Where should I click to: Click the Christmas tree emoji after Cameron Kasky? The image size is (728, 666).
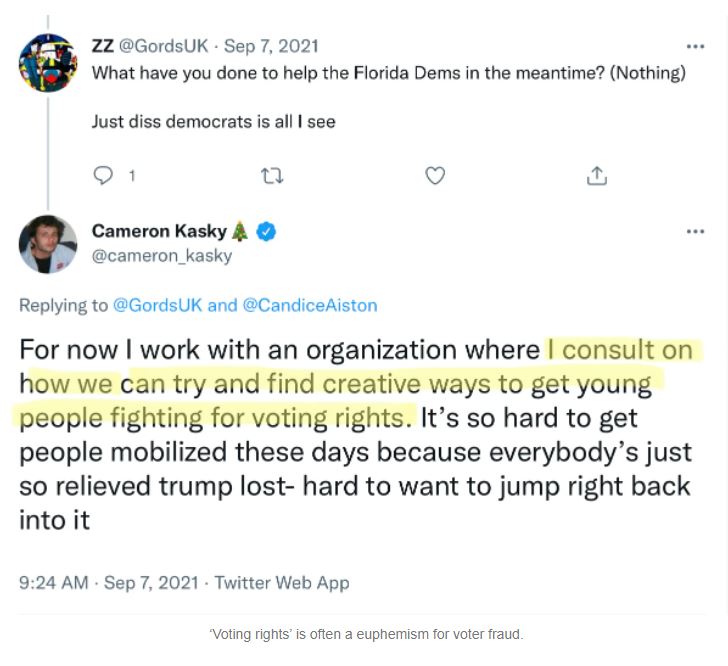click(240, 231)
